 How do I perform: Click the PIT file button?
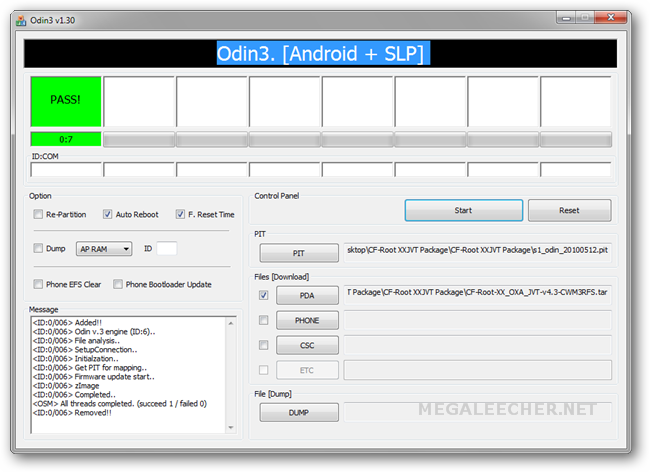[x=299, y=253]
